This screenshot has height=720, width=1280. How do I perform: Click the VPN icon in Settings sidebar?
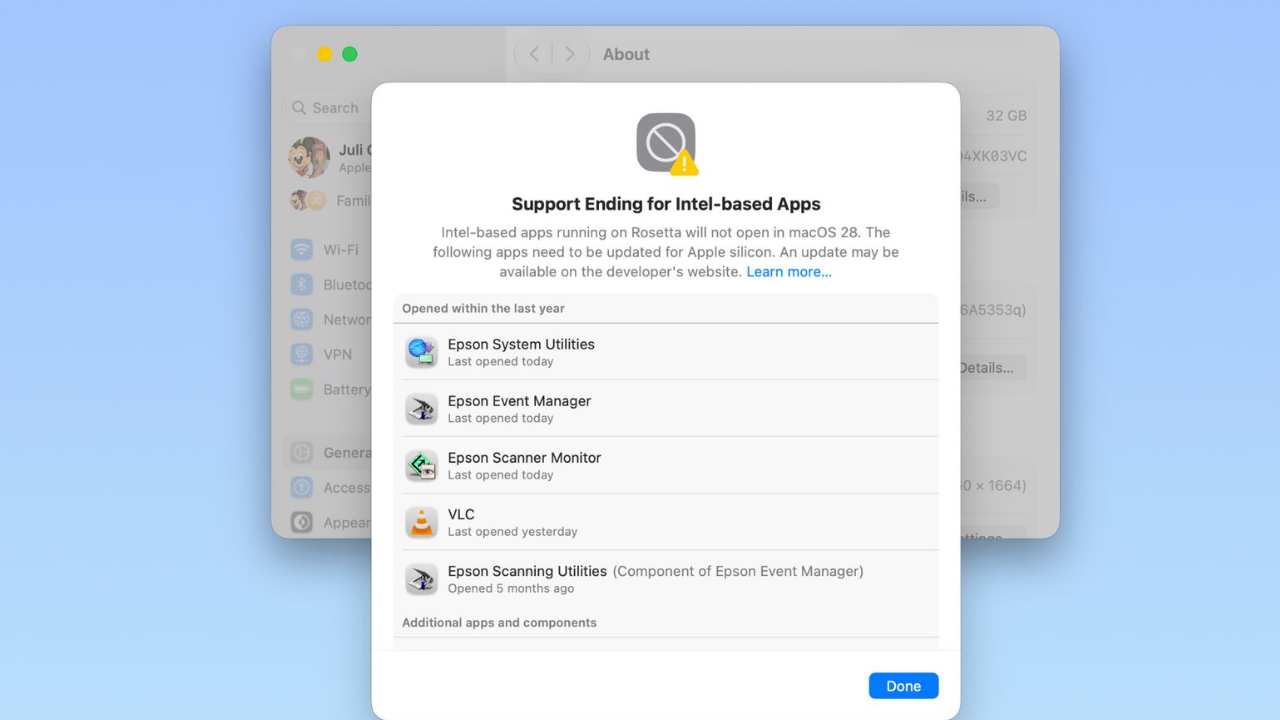301,354
